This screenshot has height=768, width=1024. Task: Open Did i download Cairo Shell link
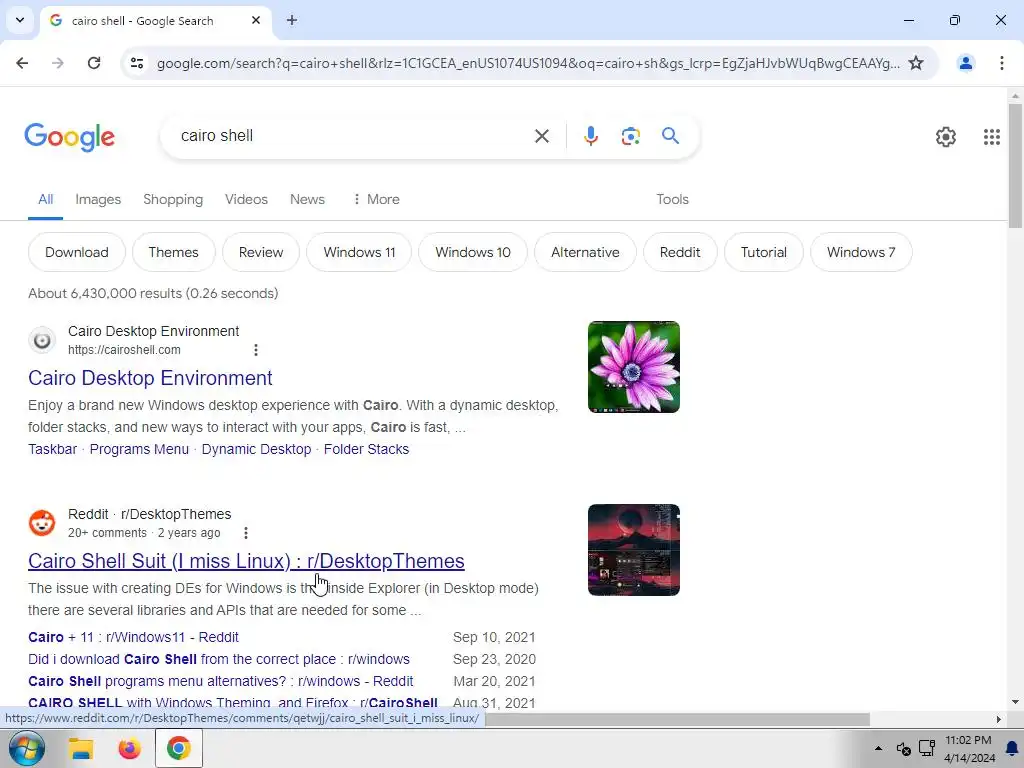(x=219, y=660)
